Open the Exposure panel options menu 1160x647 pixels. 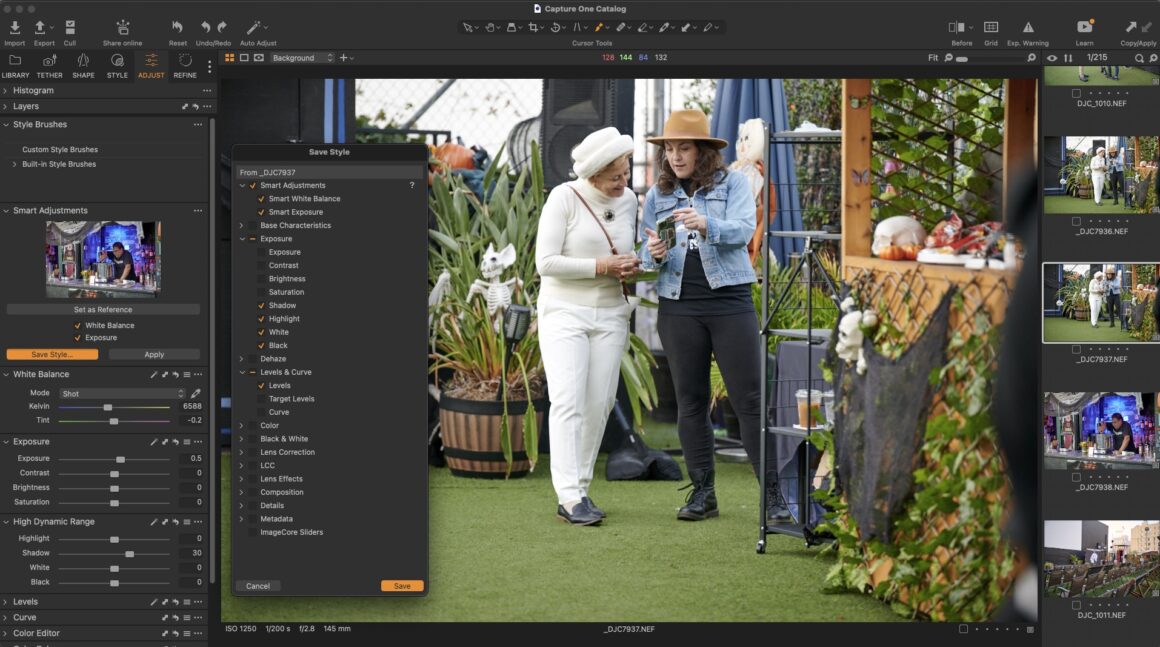pos(198,441)
